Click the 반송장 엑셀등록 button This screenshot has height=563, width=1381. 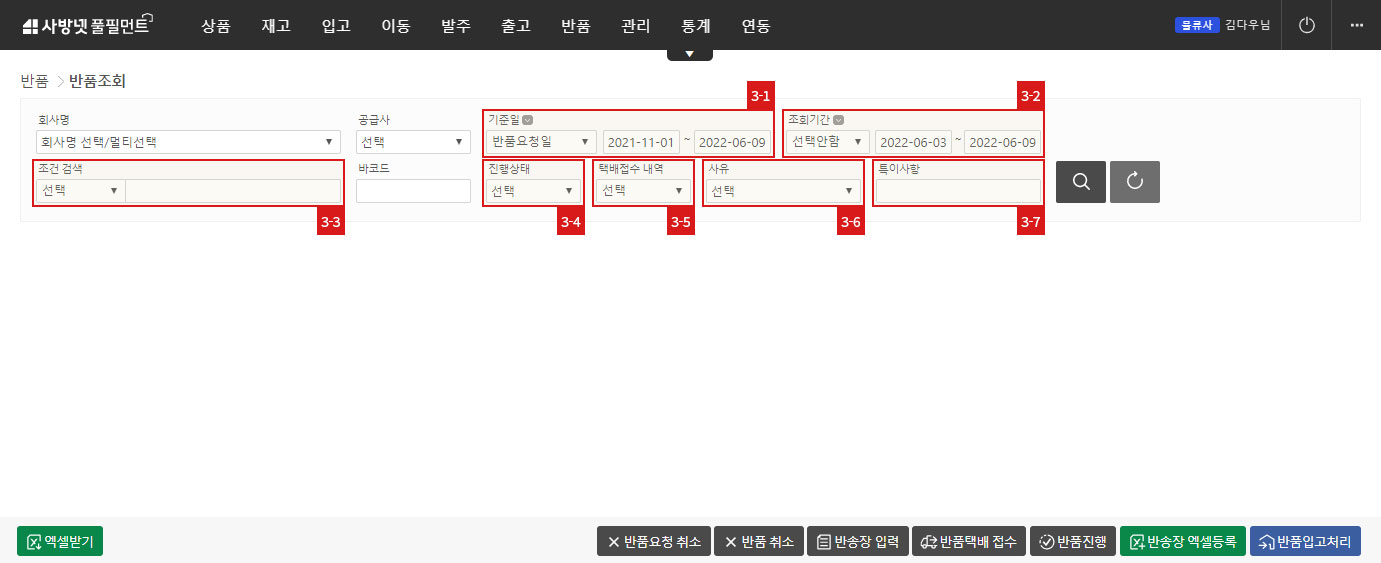[x=1183, y=542]
